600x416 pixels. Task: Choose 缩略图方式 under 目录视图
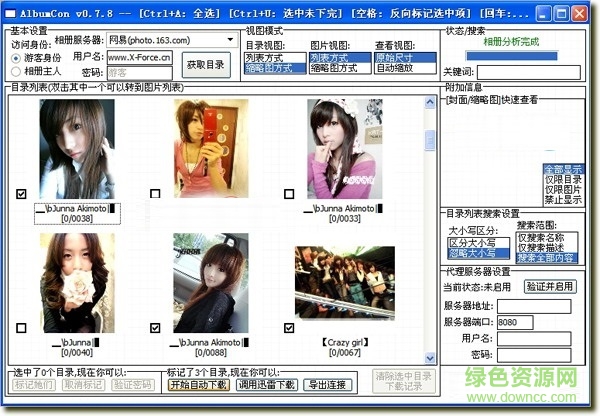point(275,68)
